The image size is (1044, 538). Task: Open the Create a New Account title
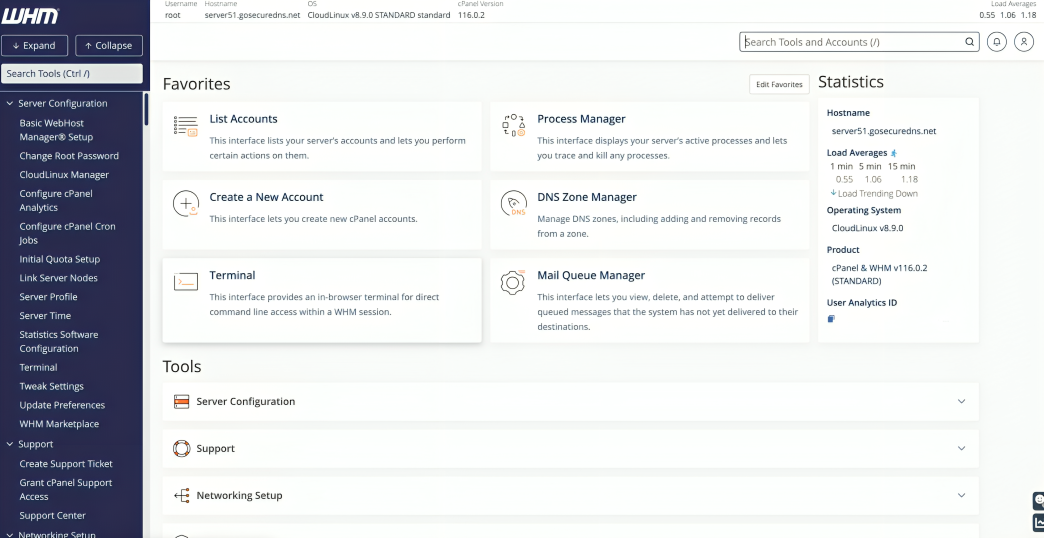pos(266,197)
